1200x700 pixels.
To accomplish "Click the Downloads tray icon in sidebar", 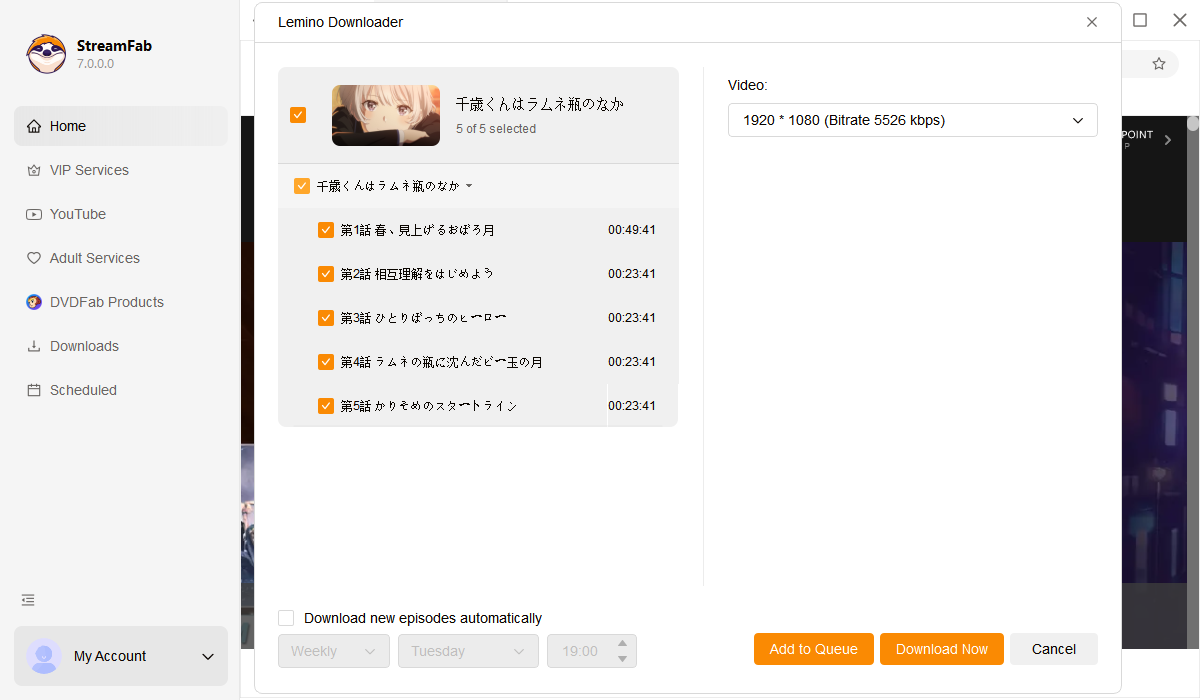I will click(34, 347).
